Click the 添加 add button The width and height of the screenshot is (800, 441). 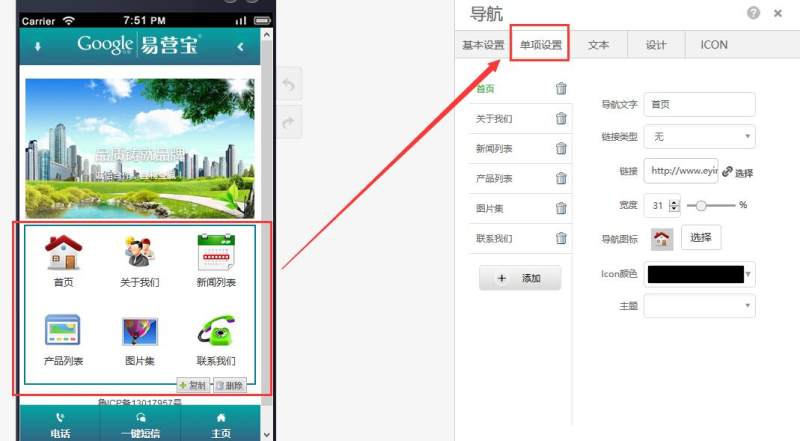(x=520, y=278)
